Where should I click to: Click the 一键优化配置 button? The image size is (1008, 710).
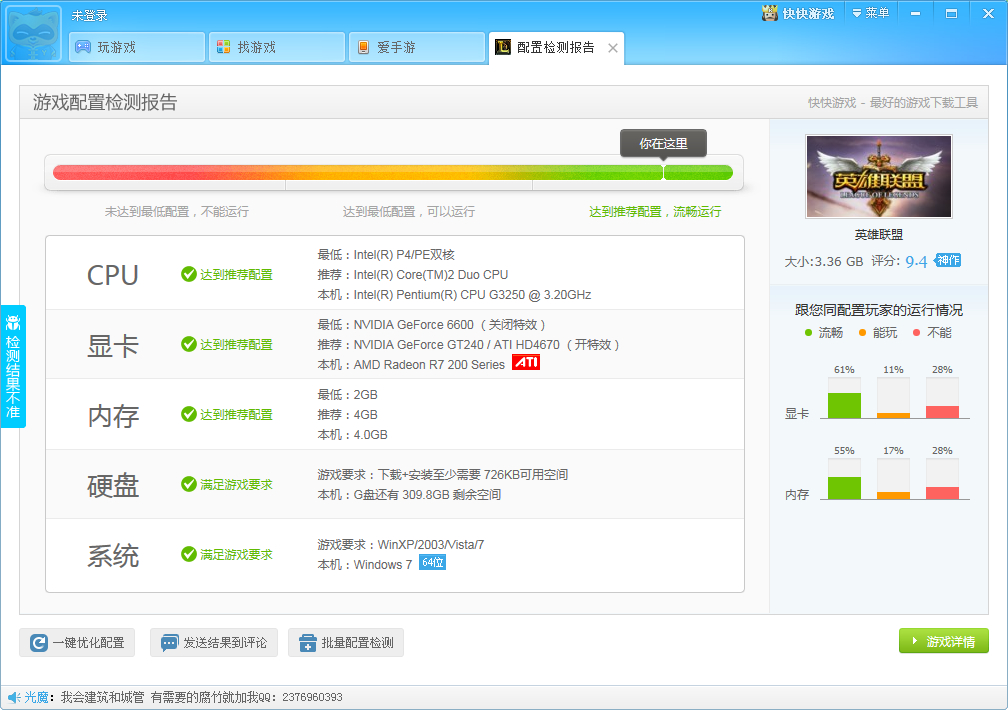tap(77, 642)
